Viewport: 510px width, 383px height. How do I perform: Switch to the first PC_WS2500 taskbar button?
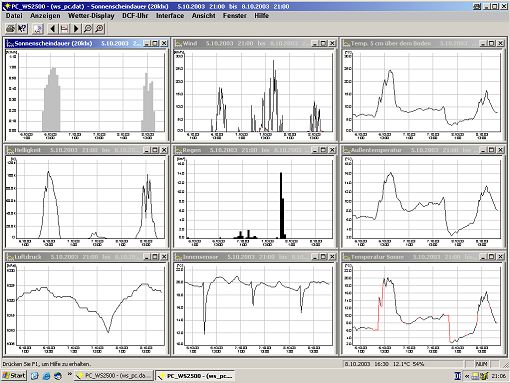(x=113, y=376)
